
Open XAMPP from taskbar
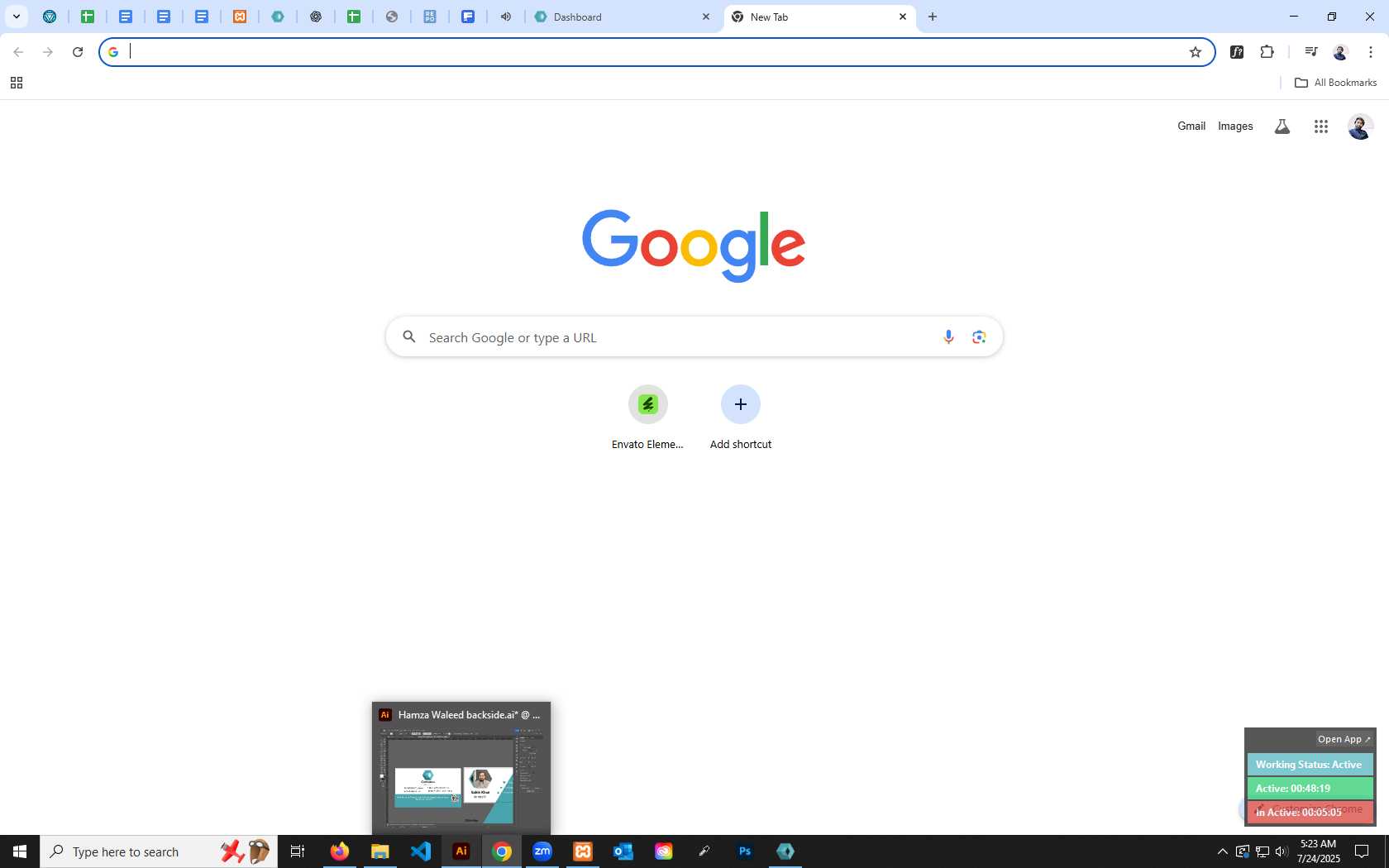[583, 851]
